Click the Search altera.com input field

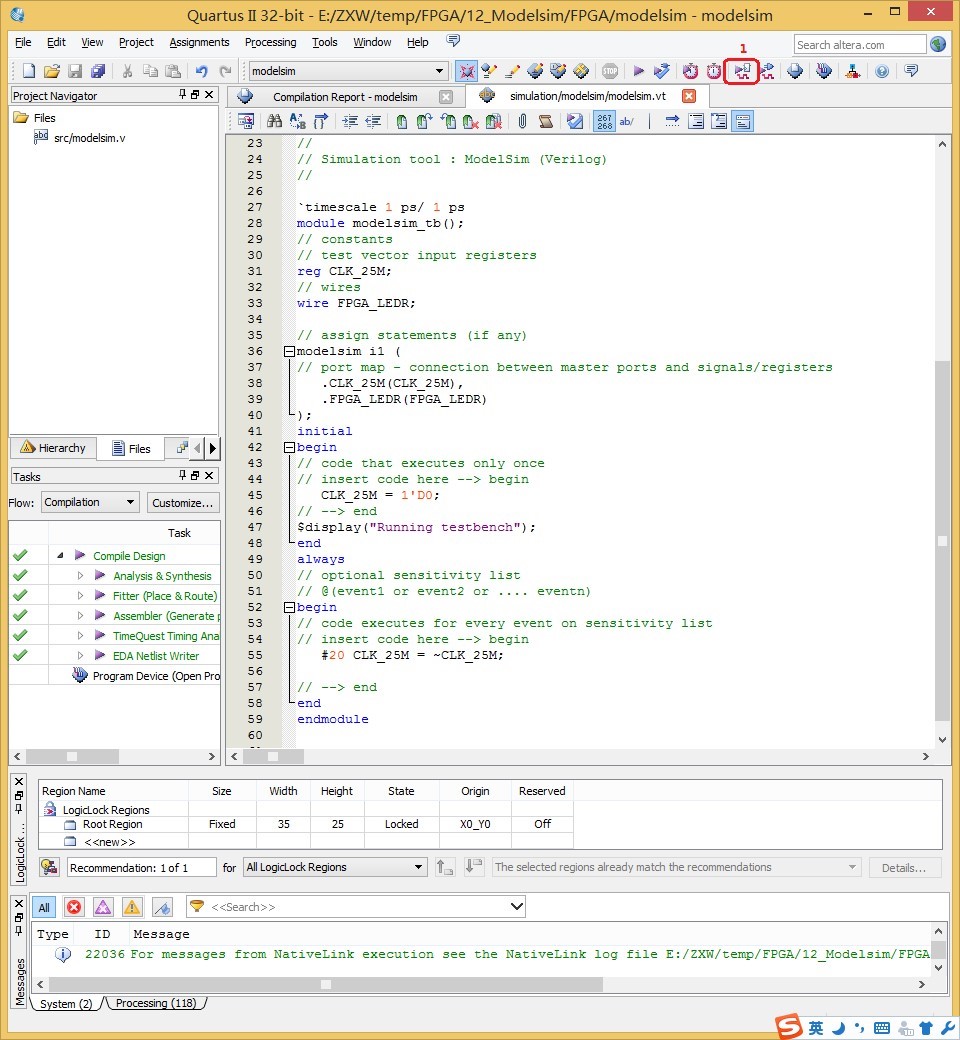tap(860, 44)
